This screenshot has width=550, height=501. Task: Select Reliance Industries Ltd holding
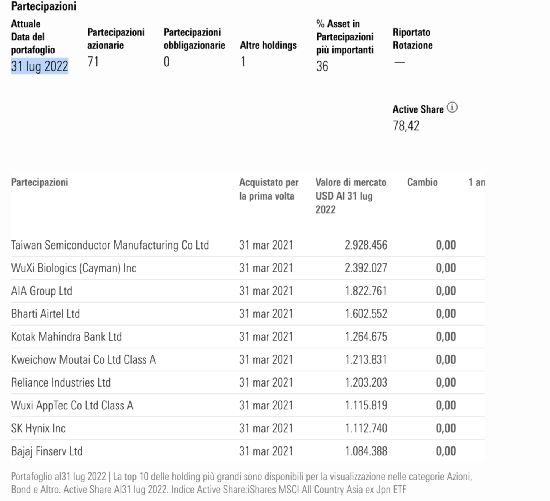click(x=61, y=382)
